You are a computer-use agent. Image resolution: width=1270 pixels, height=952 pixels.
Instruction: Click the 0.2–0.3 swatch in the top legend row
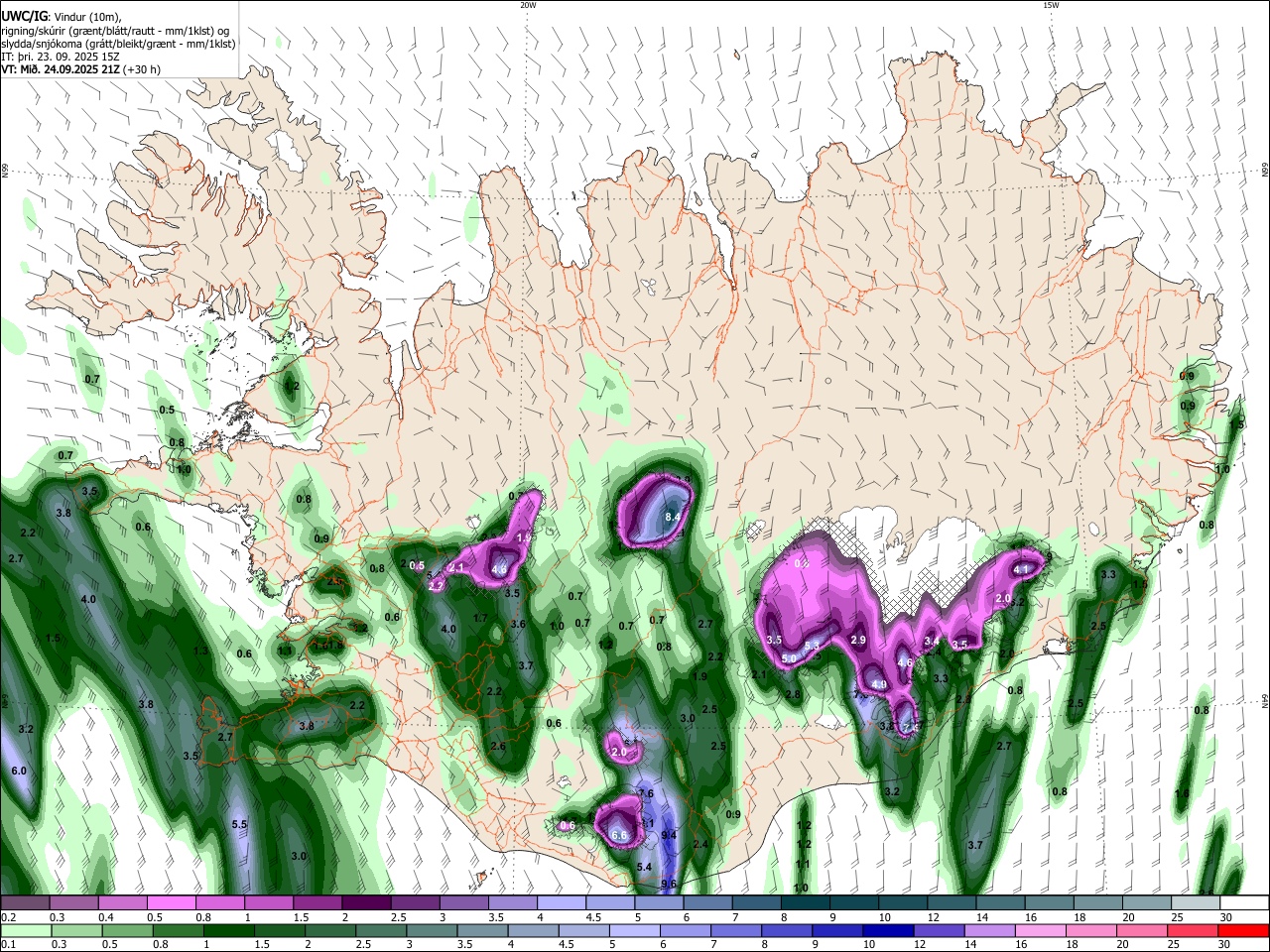25,903
